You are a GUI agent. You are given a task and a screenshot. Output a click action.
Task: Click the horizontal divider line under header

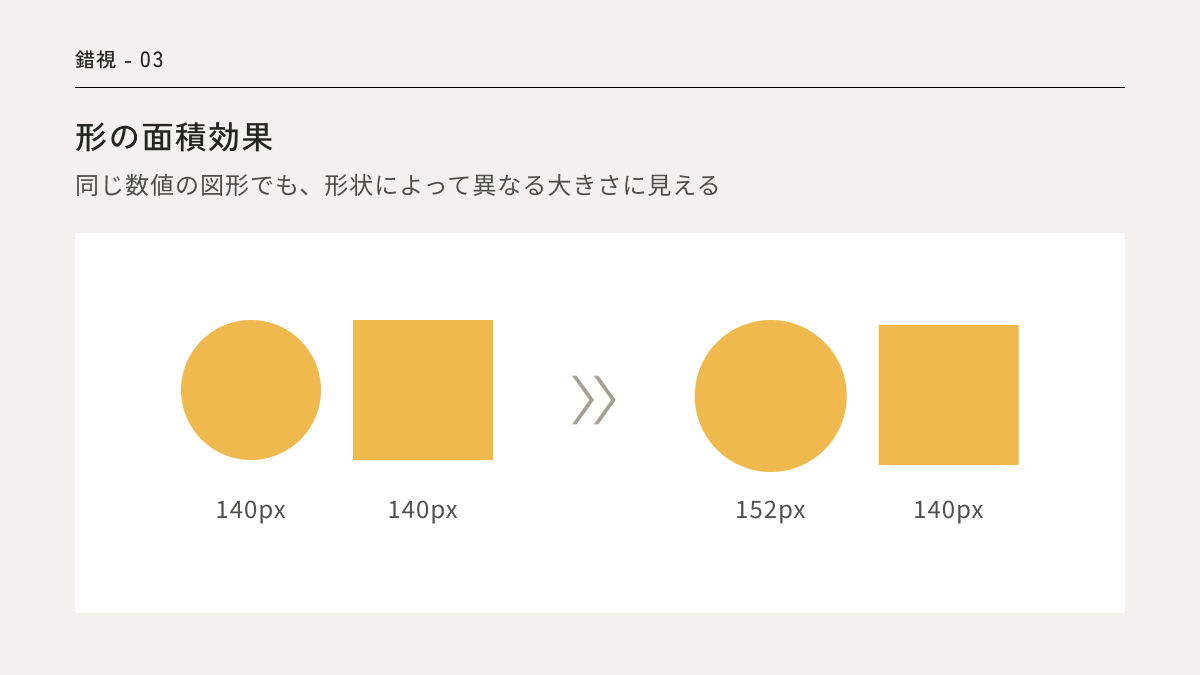(600, 88)
